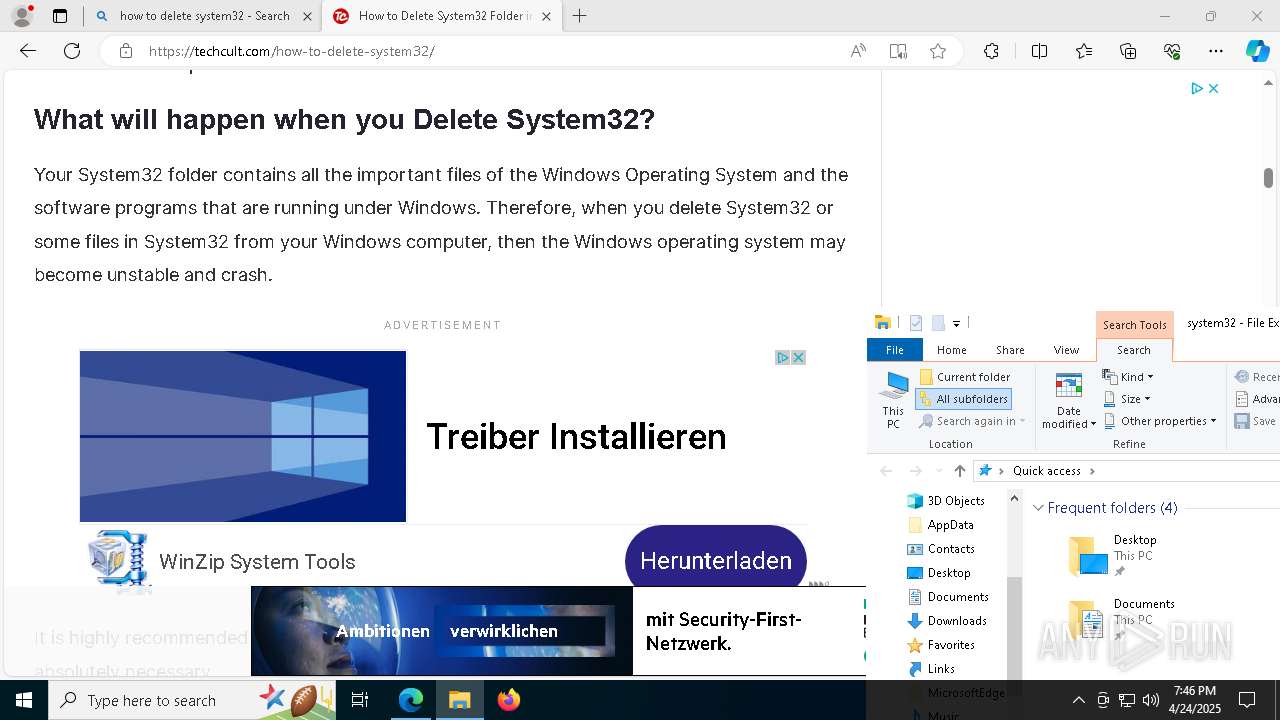Viewport: 1280px width, 720px height.
Task: Open Edge tab actions menu icon
Action: click(60, 16)
